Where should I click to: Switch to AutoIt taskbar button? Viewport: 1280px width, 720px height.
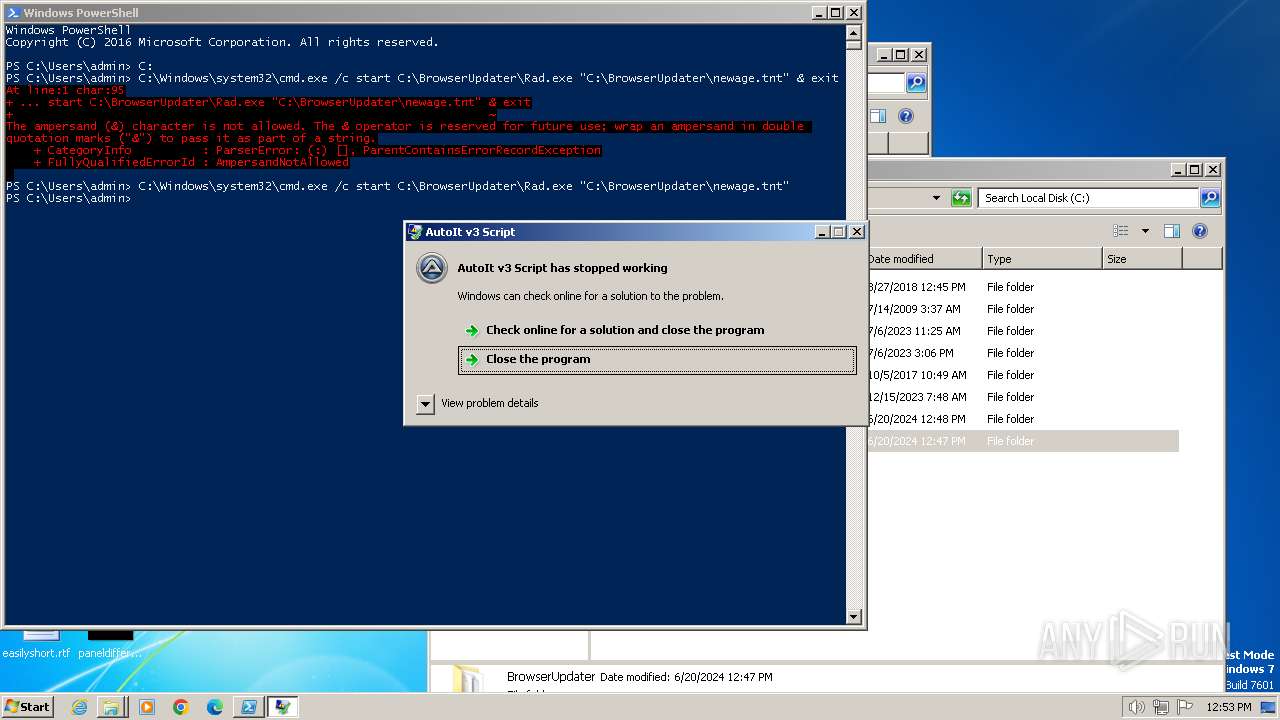click(x=283, y=707)
